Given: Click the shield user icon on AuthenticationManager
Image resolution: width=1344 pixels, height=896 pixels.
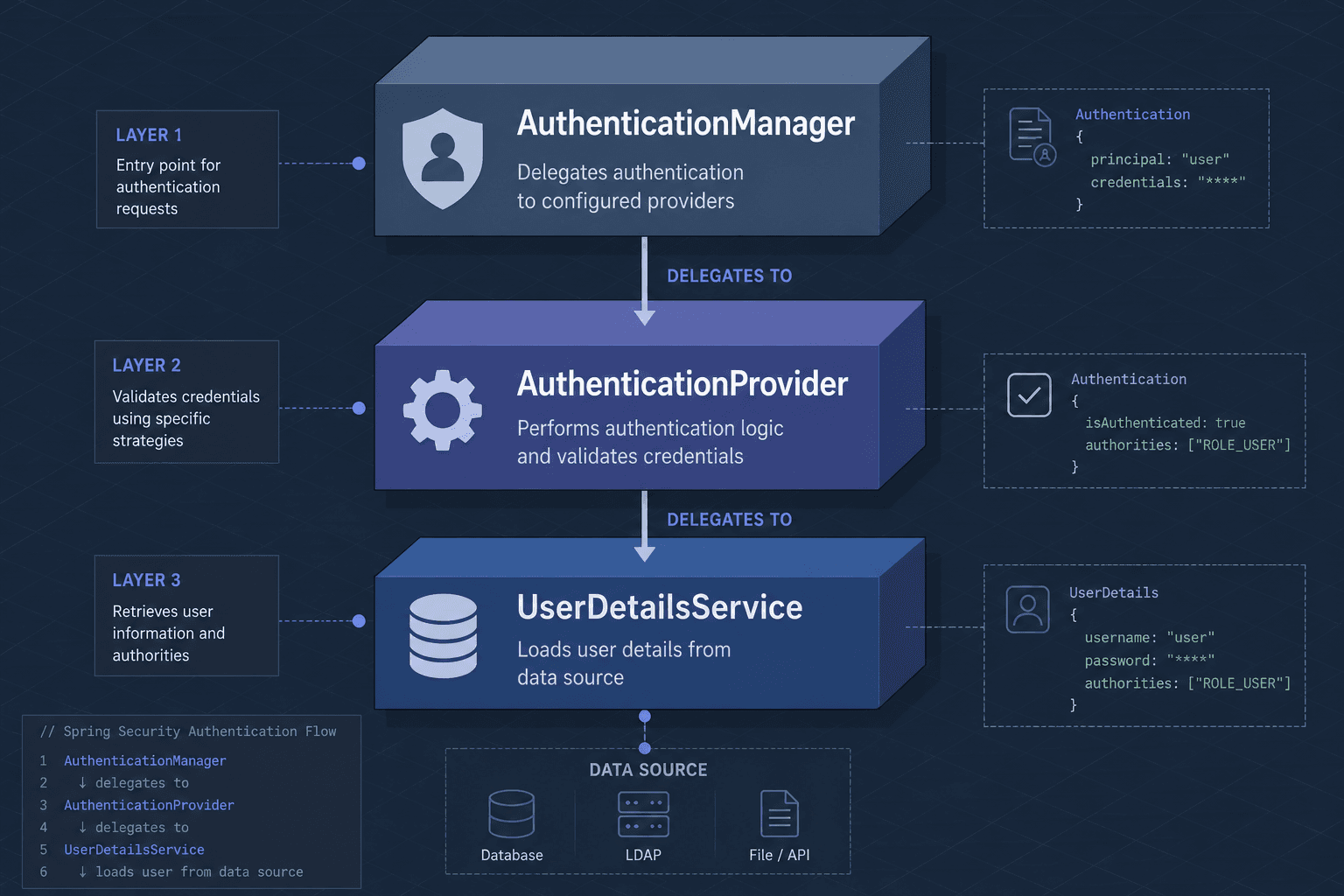Looking at the screenshot, I should (443, 158).
